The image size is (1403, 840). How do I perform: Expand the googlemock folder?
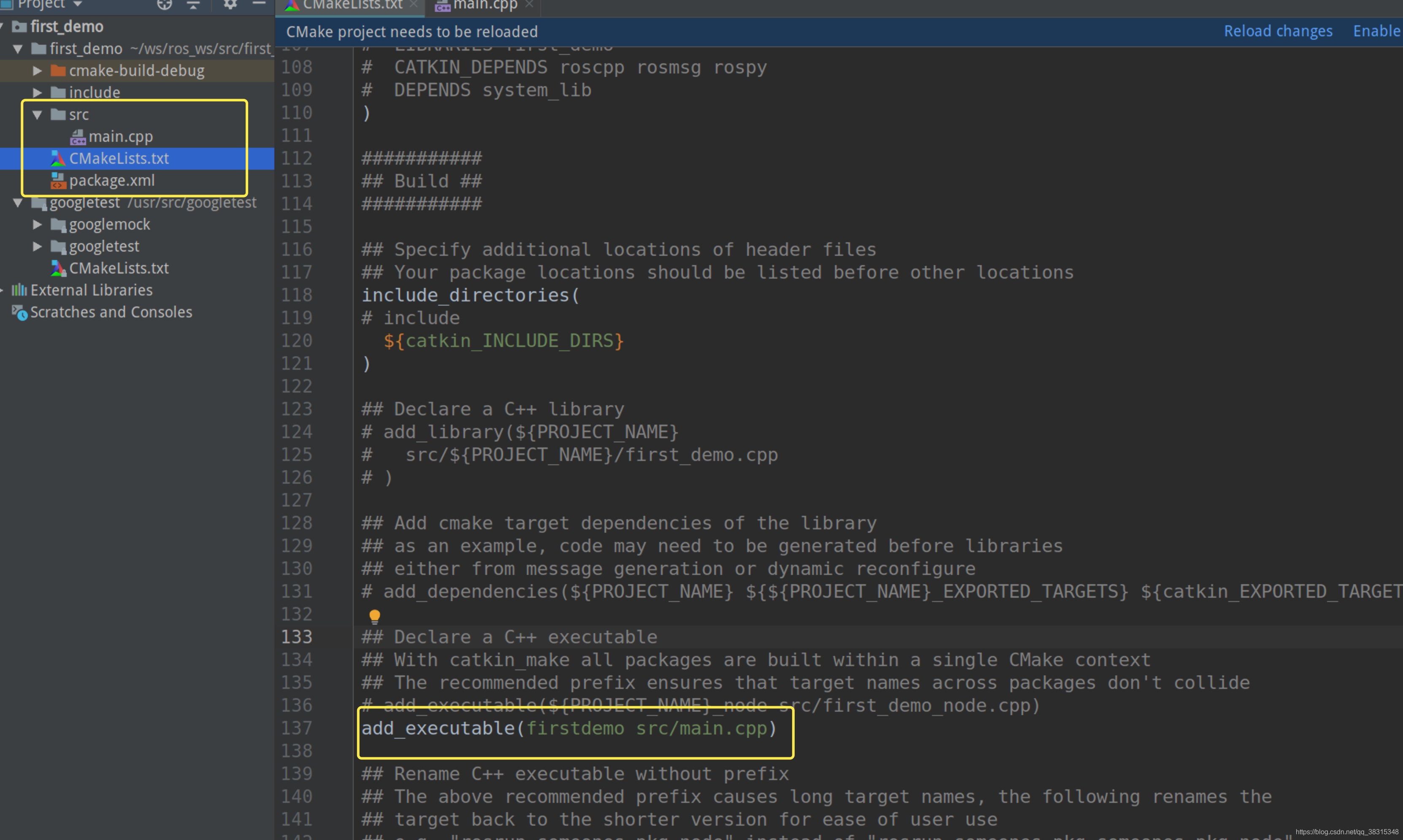pos(37,225)
